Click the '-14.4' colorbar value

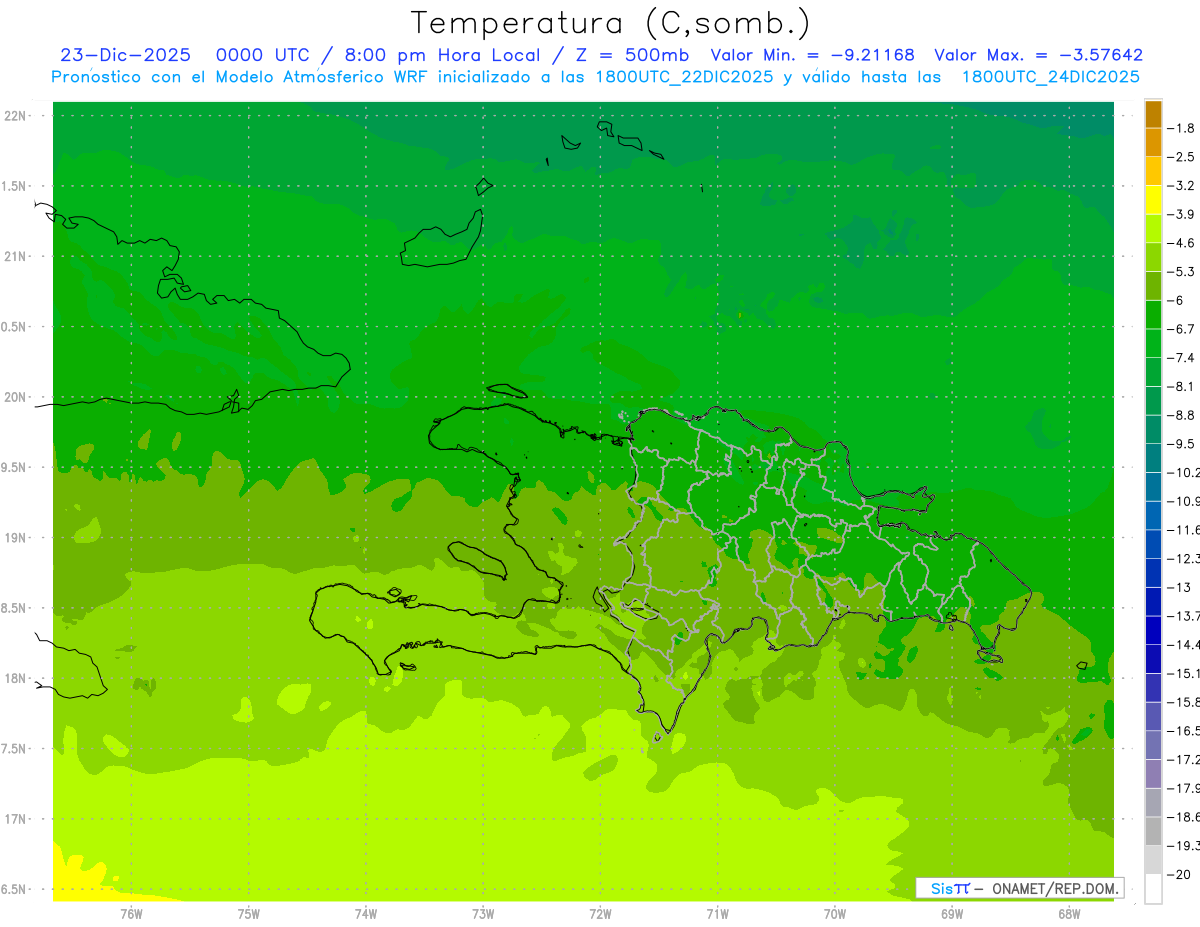coord(1185,644)
